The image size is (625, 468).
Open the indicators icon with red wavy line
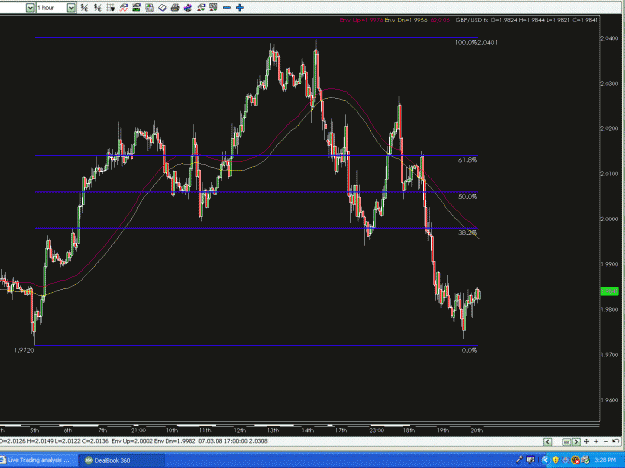pyautogui.click(x=124, y=8)
